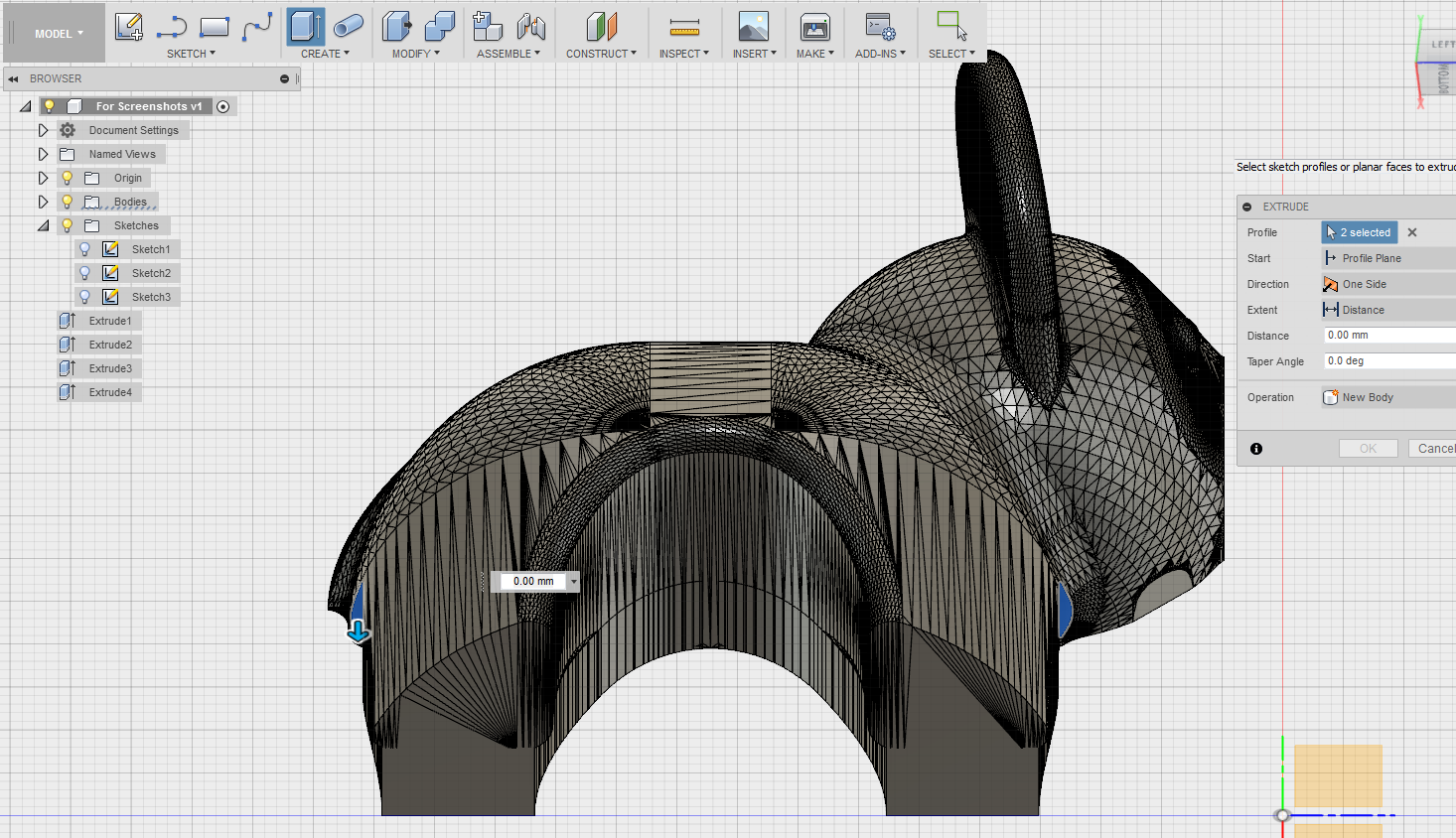Image resolution: width=1456 pixels, height=838 pixels.
Task: Click Cancel in the Extrude dialog
Action: click(x=1433, y=449)
